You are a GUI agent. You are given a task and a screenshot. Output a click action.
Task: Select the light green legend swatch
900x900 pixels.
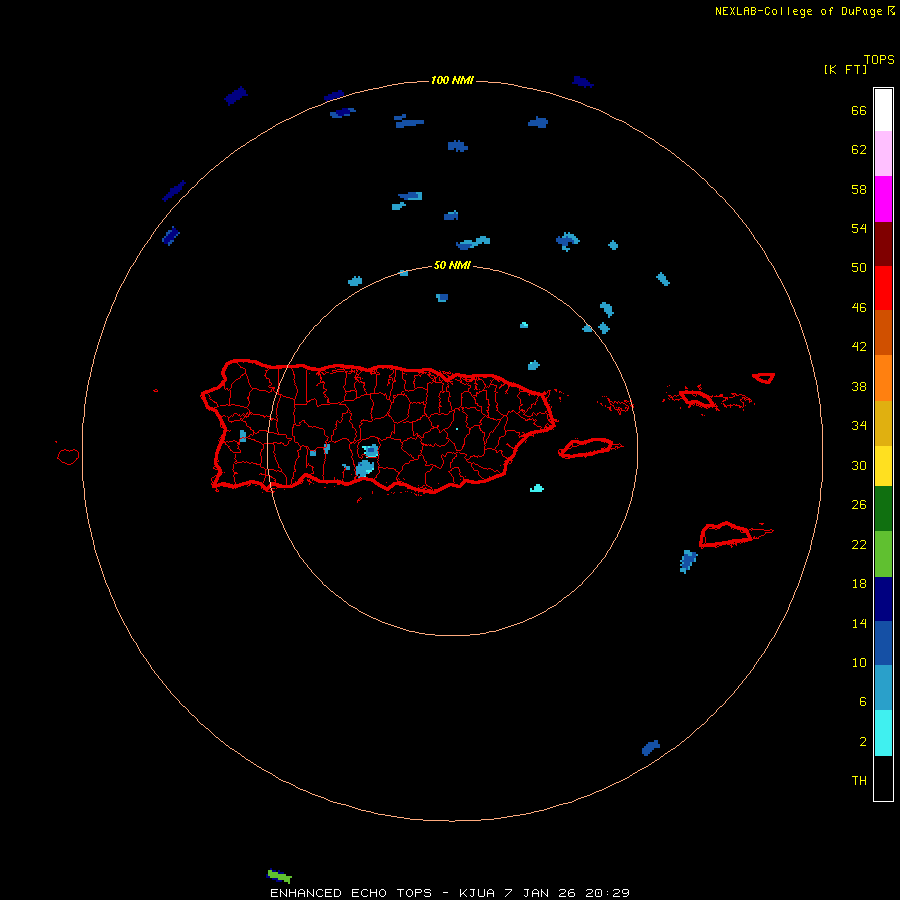pyautogui.click(x=883, y=554)
